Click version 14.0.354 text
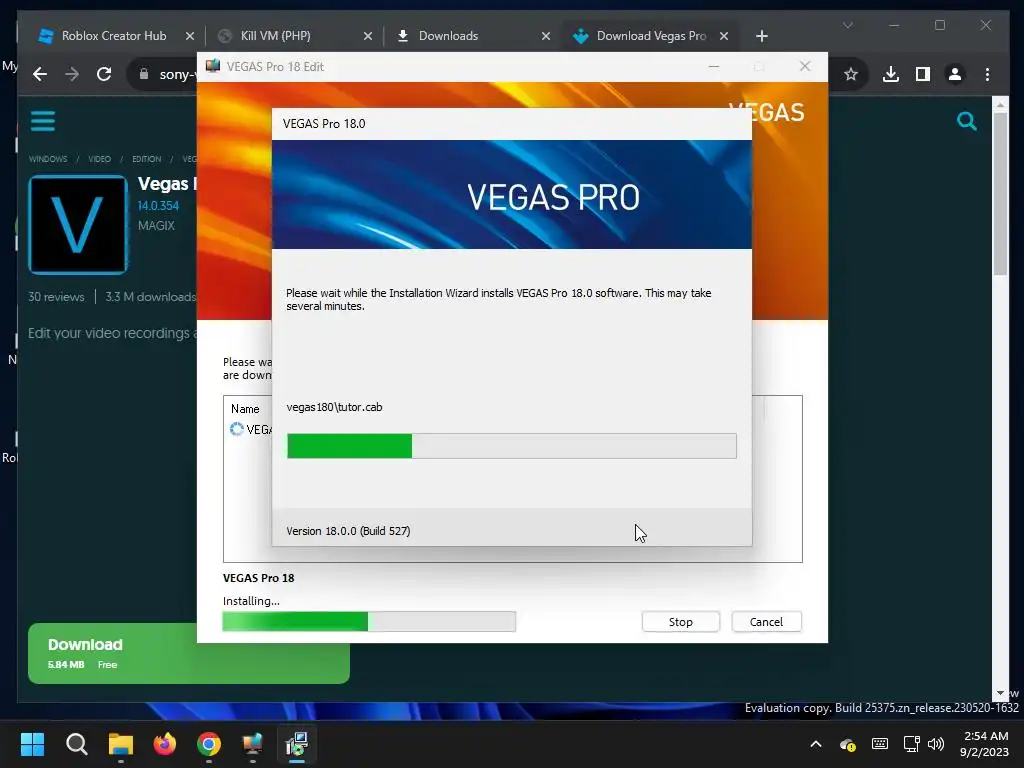Screen dimensions: 1024x768 coord(158,206)
